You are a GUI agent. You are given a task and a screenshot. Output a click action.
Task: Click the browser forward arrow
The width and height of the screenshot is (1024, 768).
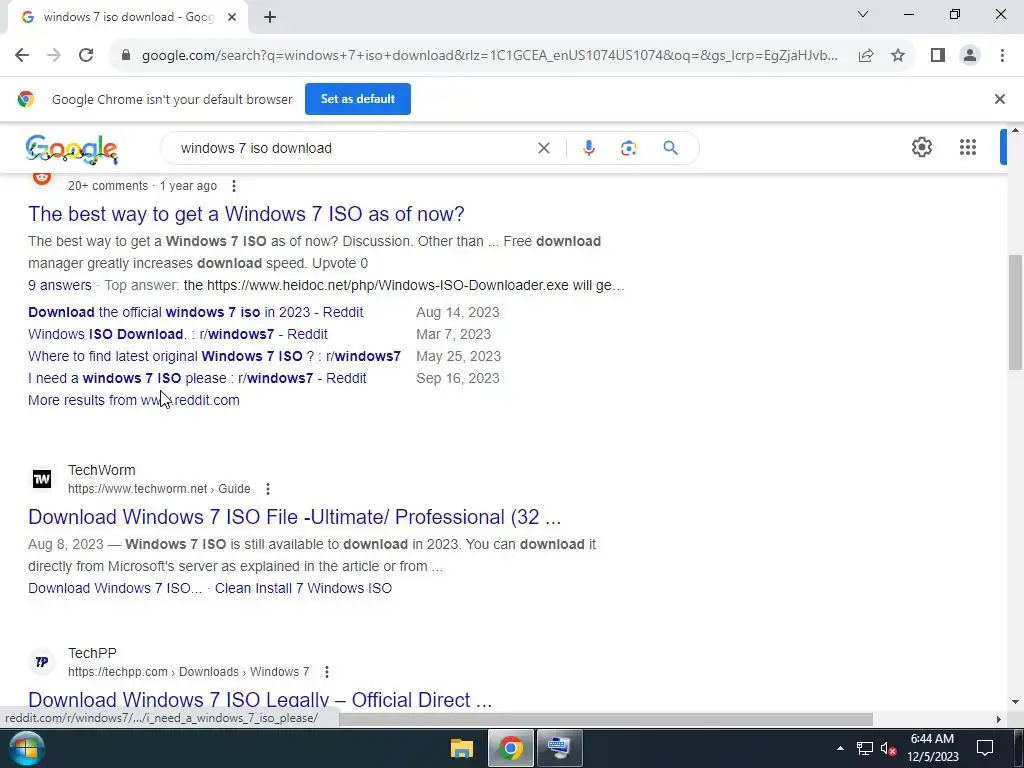[54, 56]
